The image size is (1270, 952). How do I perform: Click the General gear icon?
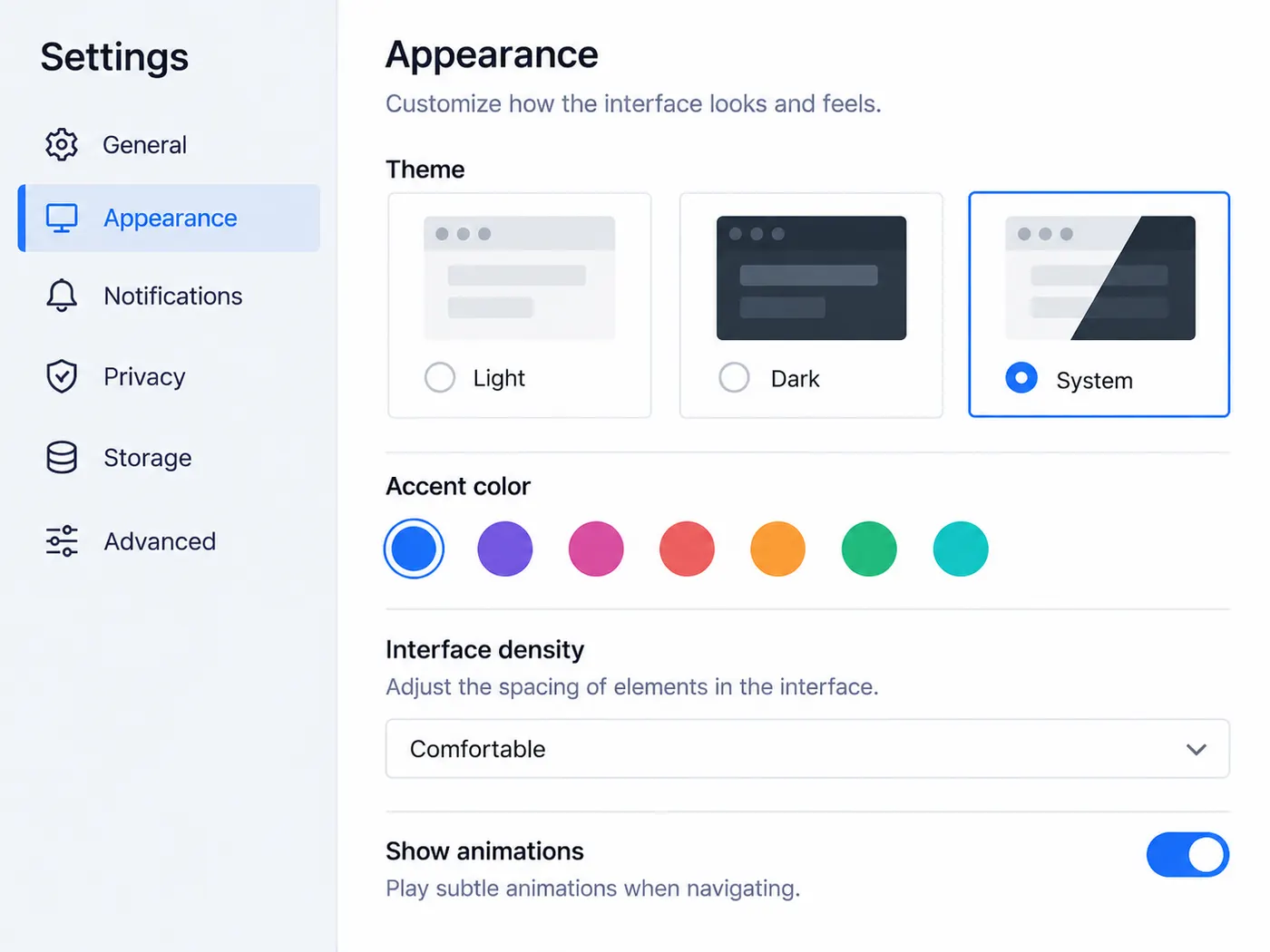pos(62,144)
